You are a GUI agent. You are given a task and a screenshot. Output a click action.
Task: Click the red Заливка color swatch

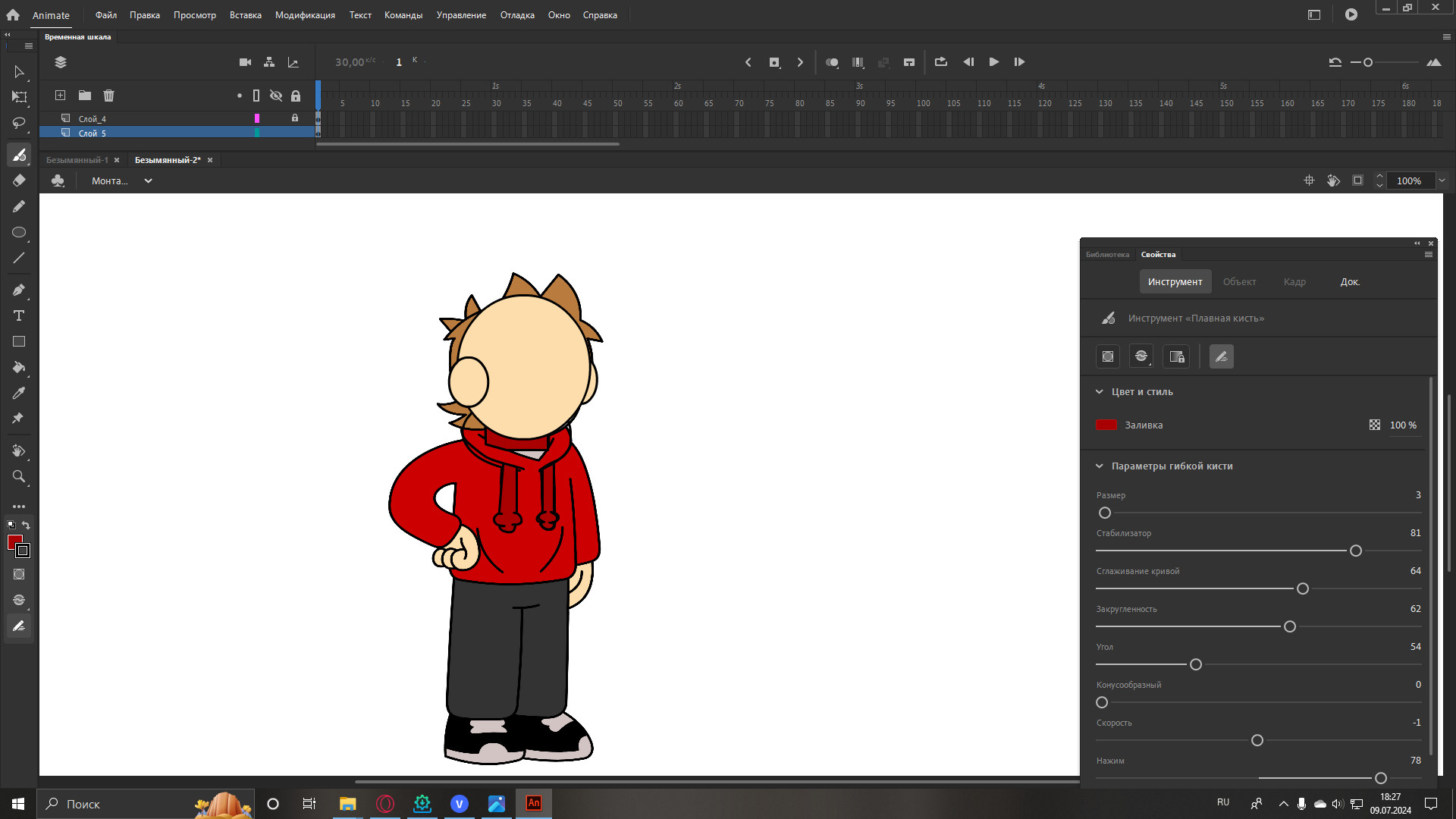[1106, 425]
